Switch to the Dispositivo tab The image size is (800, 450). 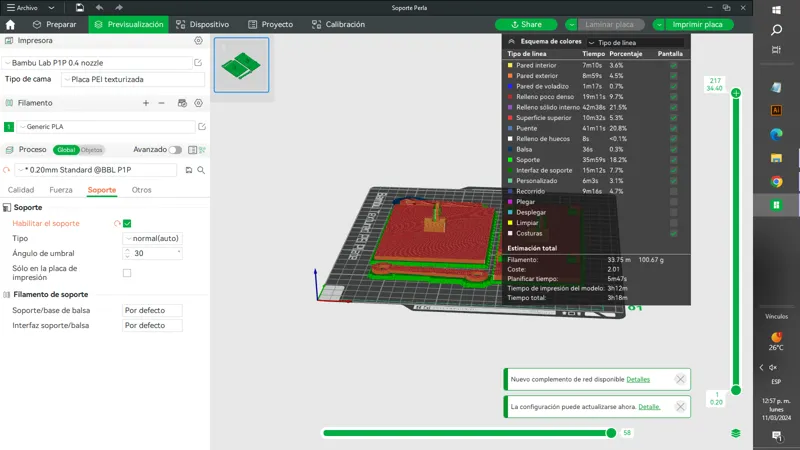[x=203, y=24]
